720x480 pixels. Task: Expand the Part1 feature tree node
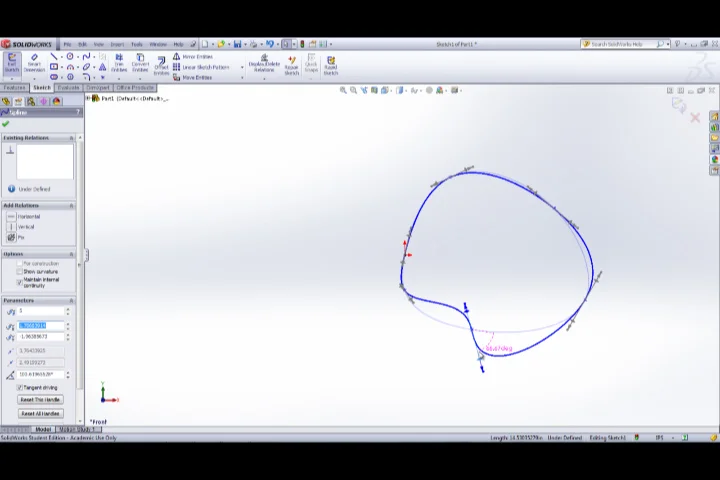tap(88, 98)
